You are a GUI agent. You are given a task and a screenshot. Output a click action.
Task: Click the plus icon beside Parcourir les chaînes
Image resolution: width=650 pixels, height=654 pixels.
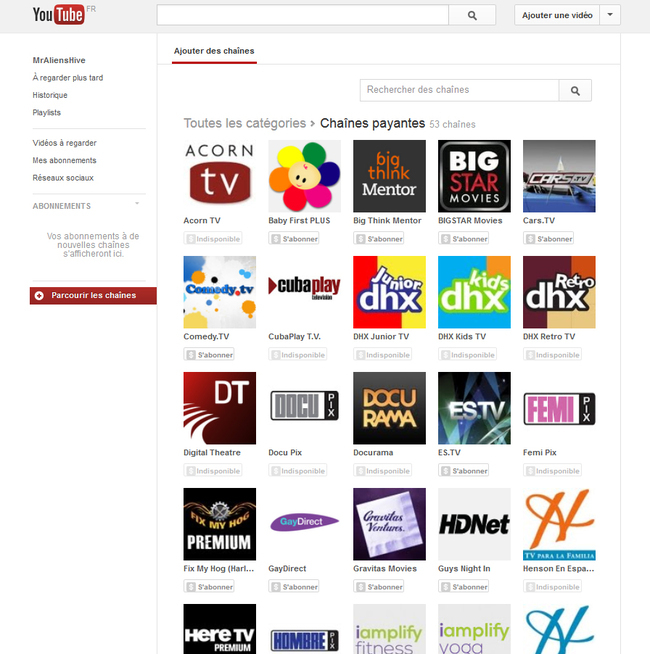(x=39, y=296)
